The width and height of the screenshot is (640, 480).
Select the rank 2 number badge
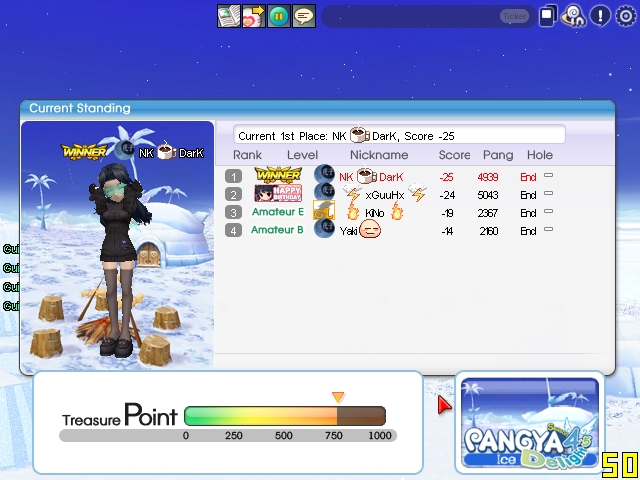point(233,195)
